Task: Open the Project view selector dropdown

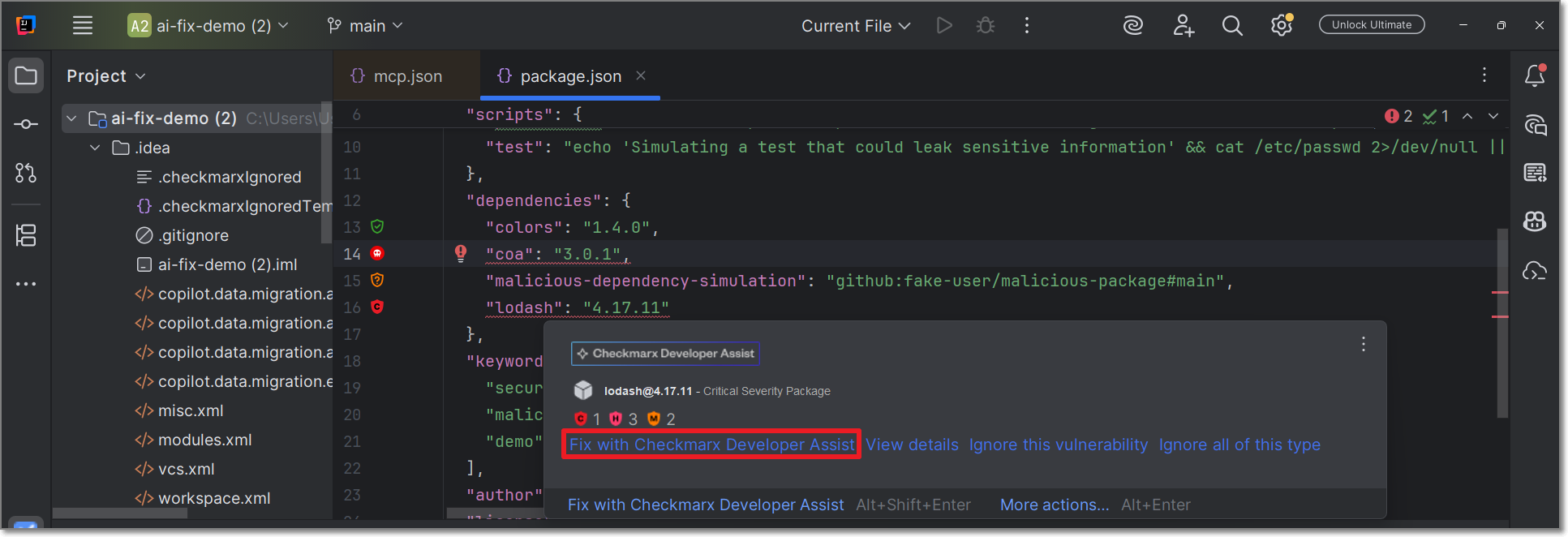Action: tap(106, 76)
